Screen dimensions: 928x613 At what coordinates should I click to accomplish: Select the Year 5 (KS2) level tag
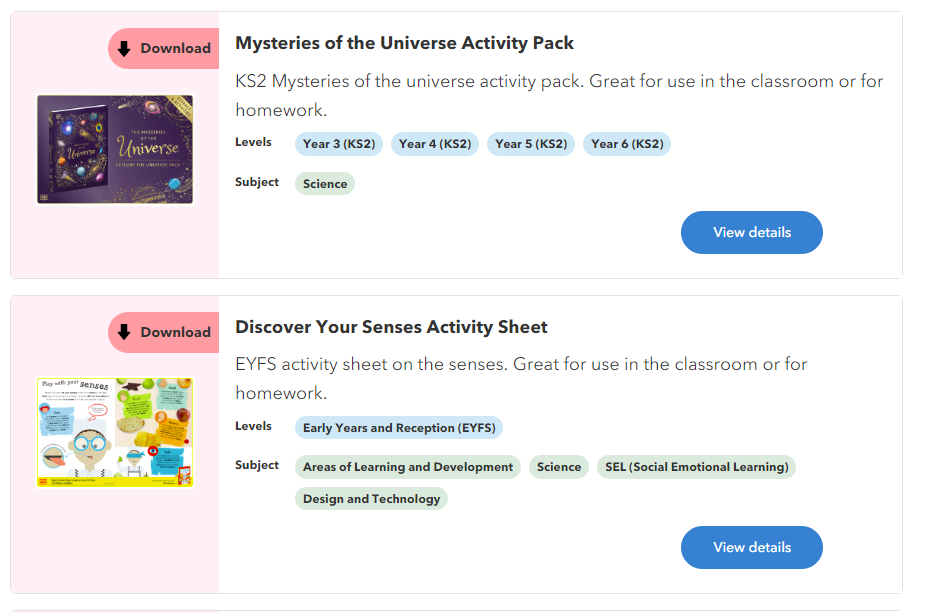coord(531,144)
